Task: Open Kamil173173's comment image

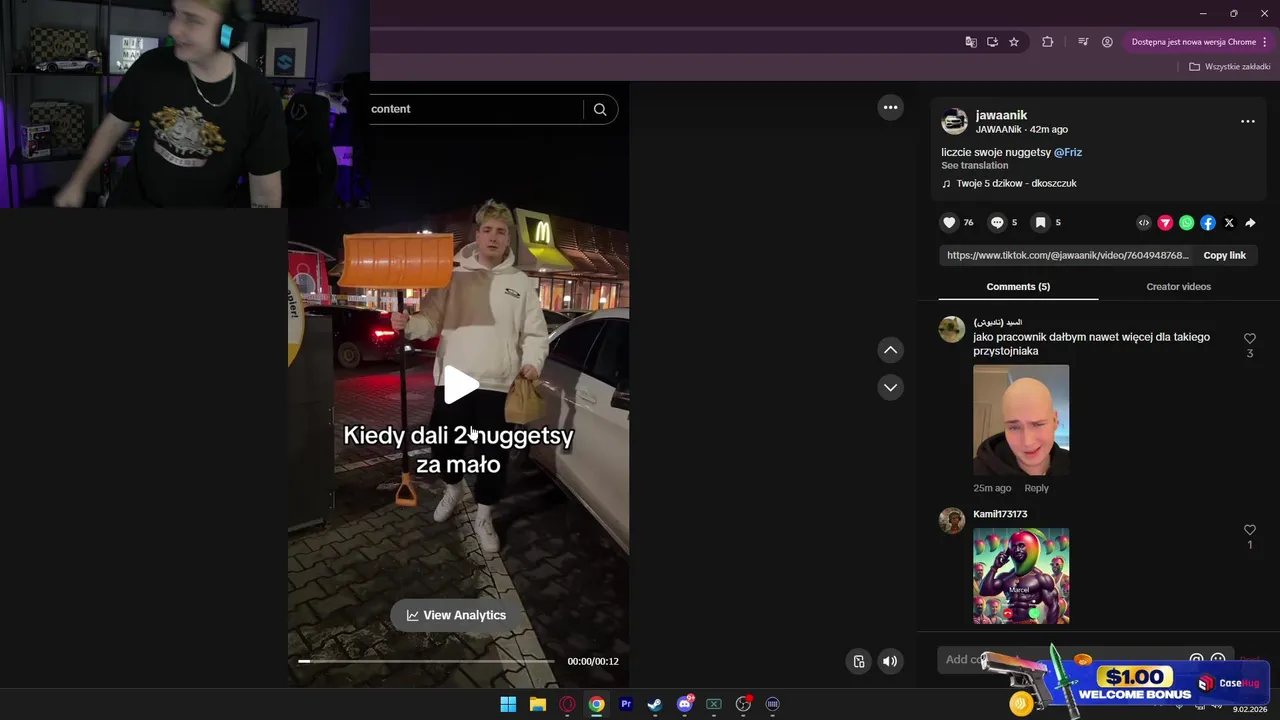Action: (x=1021, y=576)
